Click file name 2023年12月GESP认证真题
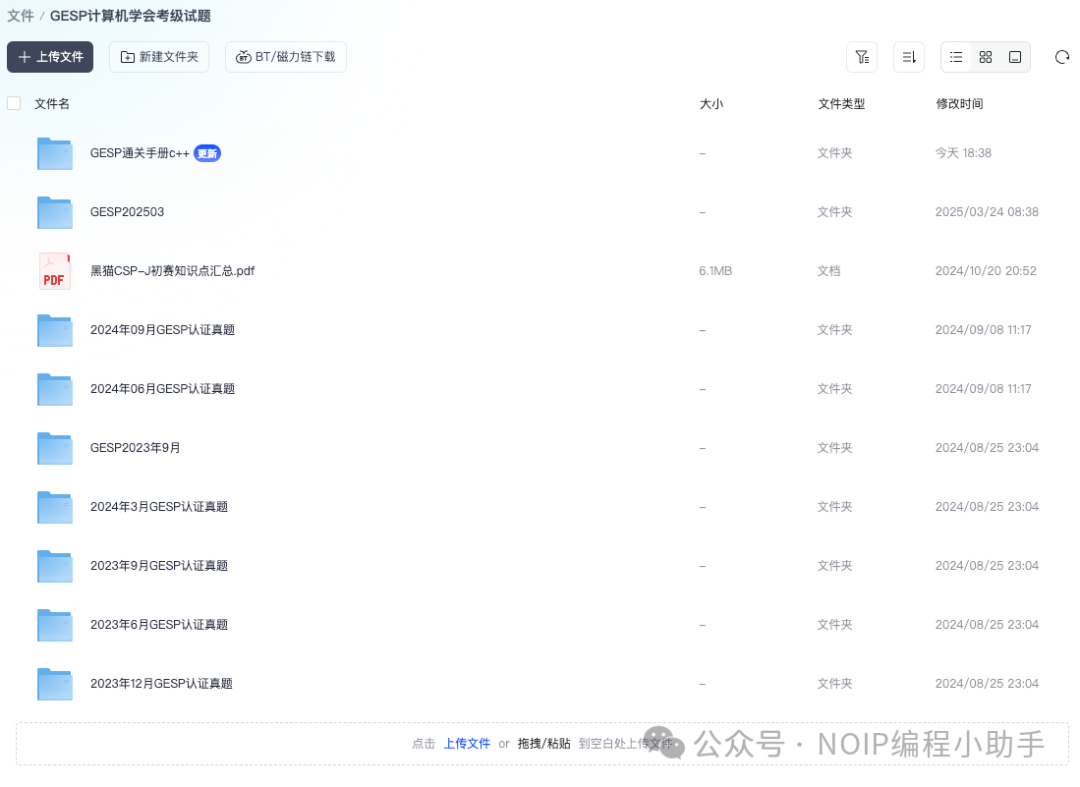Screen dimensions: 1080x787 coord(161,684)
